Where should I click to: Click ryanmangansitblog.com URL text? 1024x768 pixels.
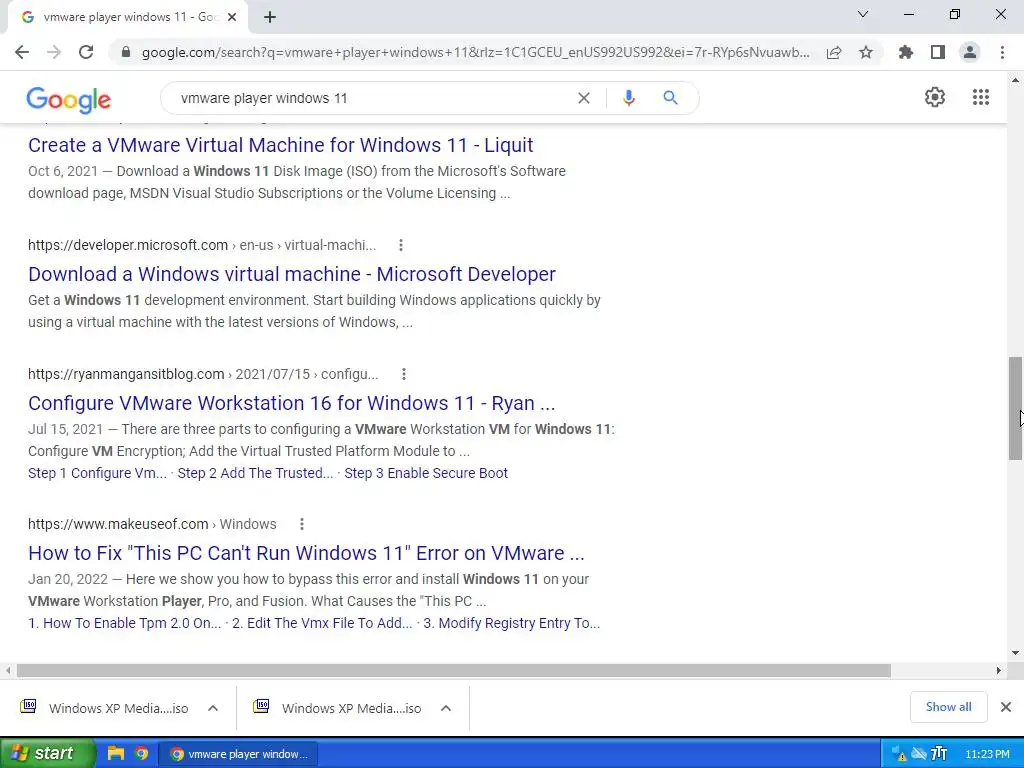[126, 374]
